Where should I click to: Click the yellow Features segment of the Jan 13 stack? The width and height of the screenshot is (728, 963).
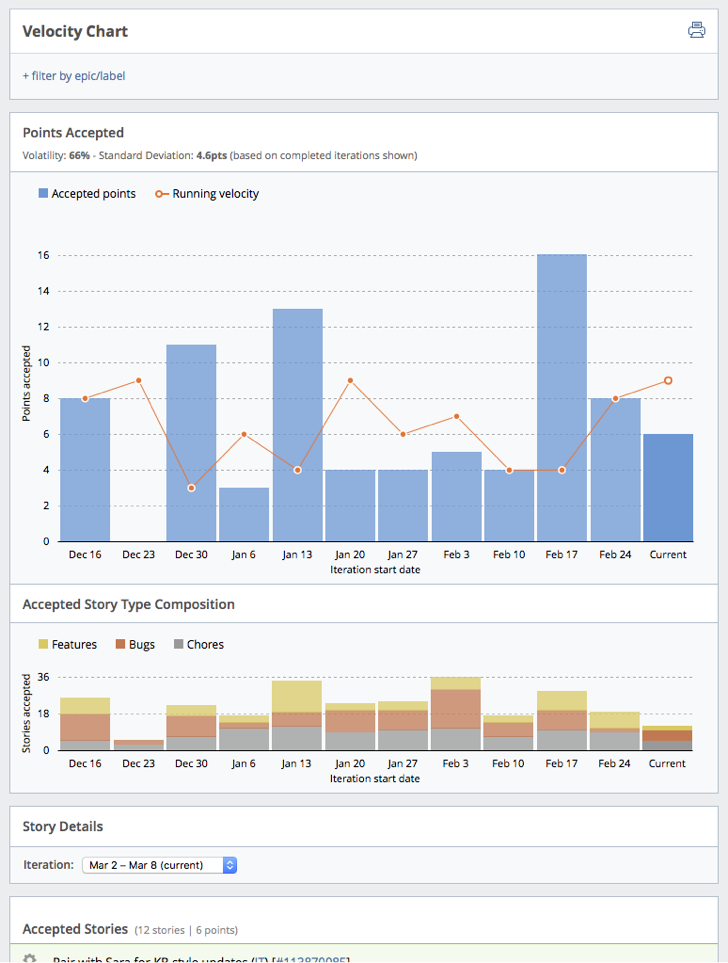tap(298, 696)
